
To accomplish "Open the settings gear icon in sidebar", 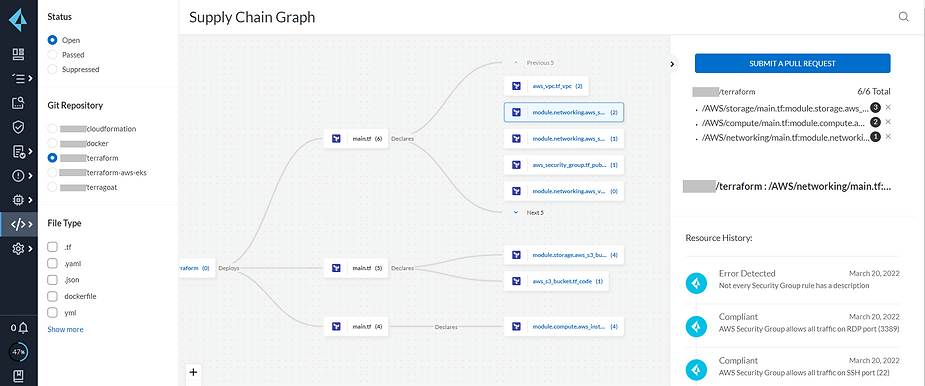I will tap(18, 249).
